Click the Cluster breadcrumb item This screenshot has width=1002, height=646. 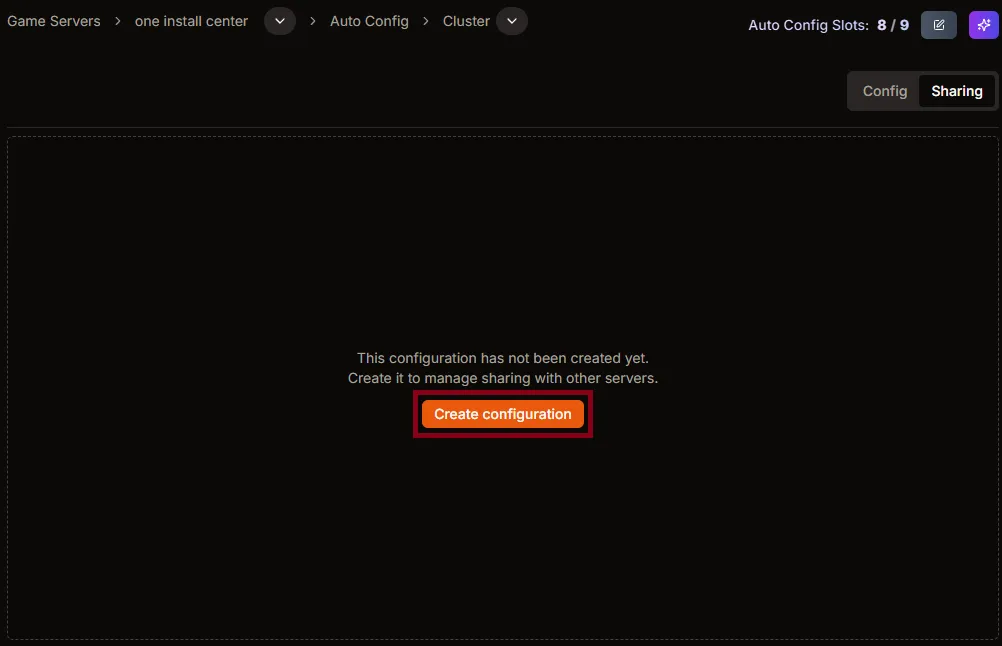point(466,21)
